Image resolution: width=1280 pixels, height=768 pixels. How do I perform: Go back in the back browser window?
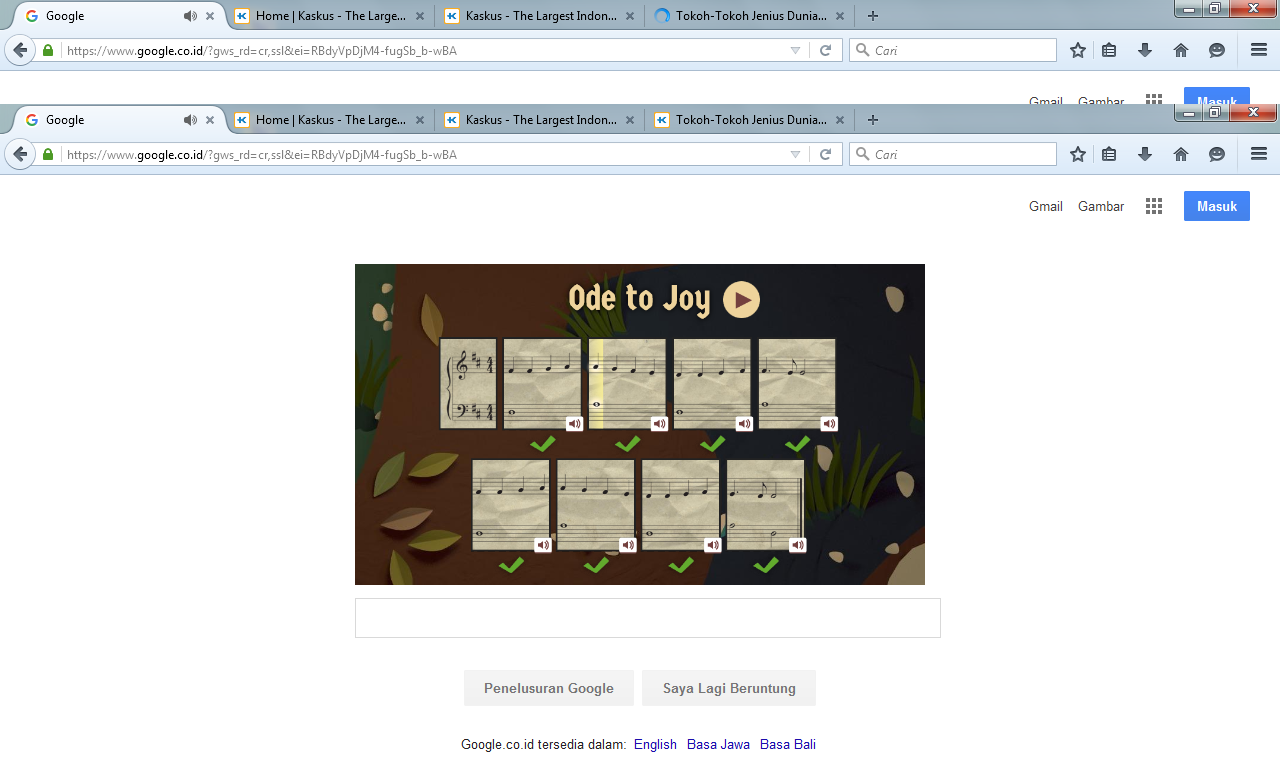coord(20,50)
